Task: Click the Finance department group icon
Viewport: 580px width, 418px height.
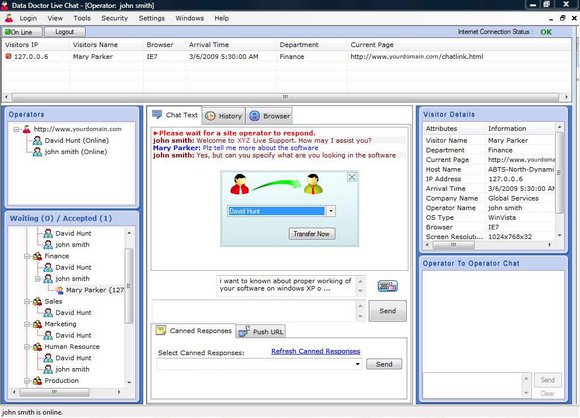Action: tap(37, 256)
